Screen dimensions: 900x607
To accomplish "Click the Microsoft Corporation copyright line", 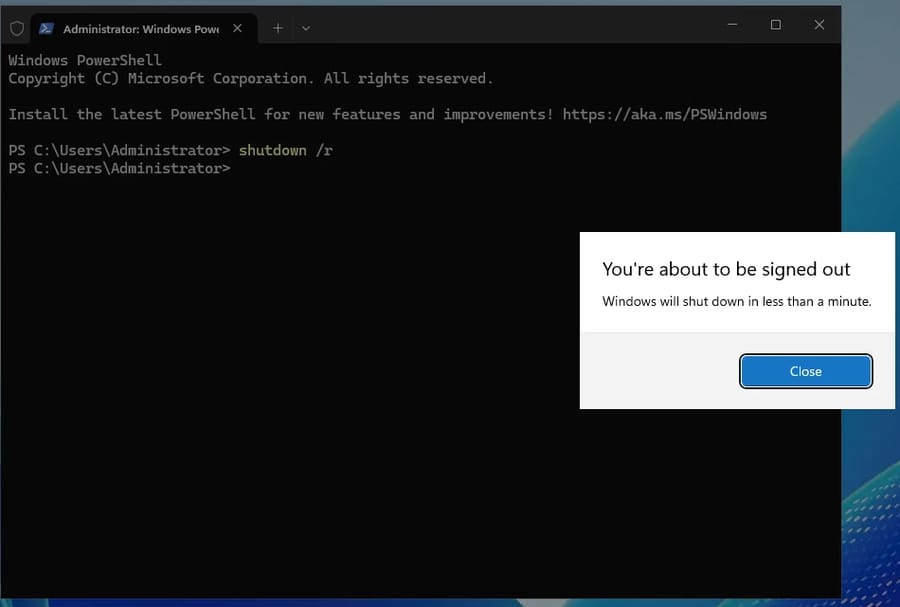I will 250,78.
